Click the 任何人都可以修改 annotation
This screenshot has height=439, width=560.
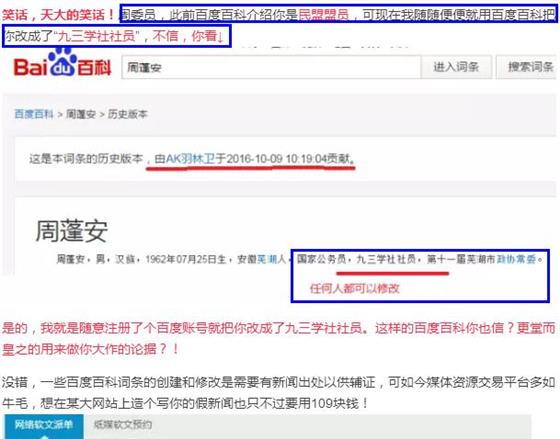click(x=355, y=288)
